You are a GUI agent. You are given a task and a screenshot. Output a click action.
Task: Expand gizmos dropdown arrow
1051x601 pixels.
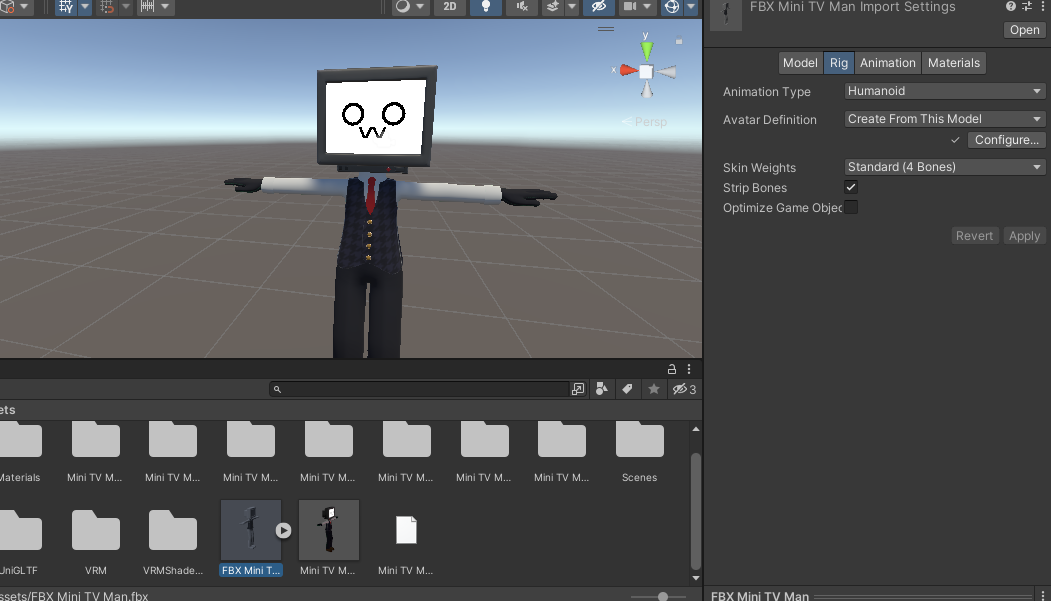(x=691, y=7)
